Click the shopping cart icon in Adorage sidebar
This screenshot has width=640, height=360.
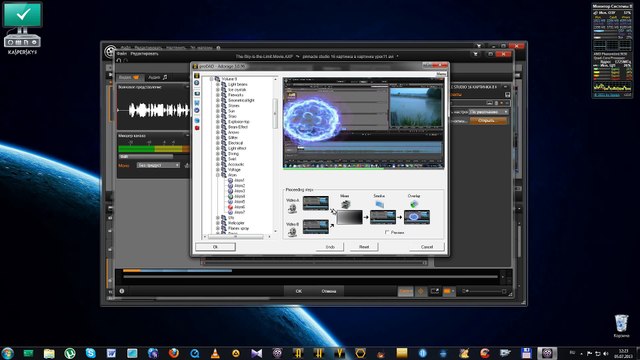[x=197, y=103]
